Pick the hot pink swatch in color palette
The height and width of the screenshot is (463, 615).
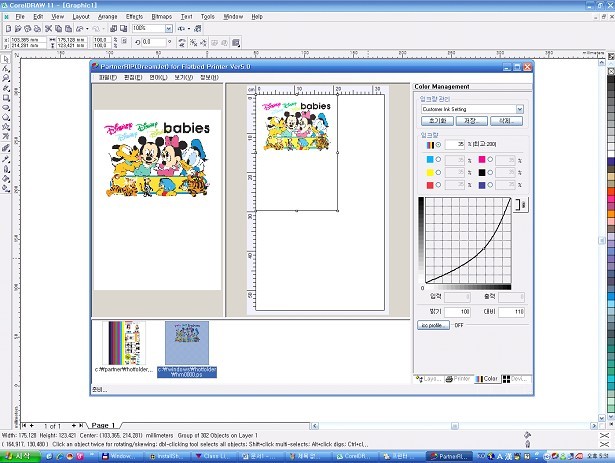point(611,201)
